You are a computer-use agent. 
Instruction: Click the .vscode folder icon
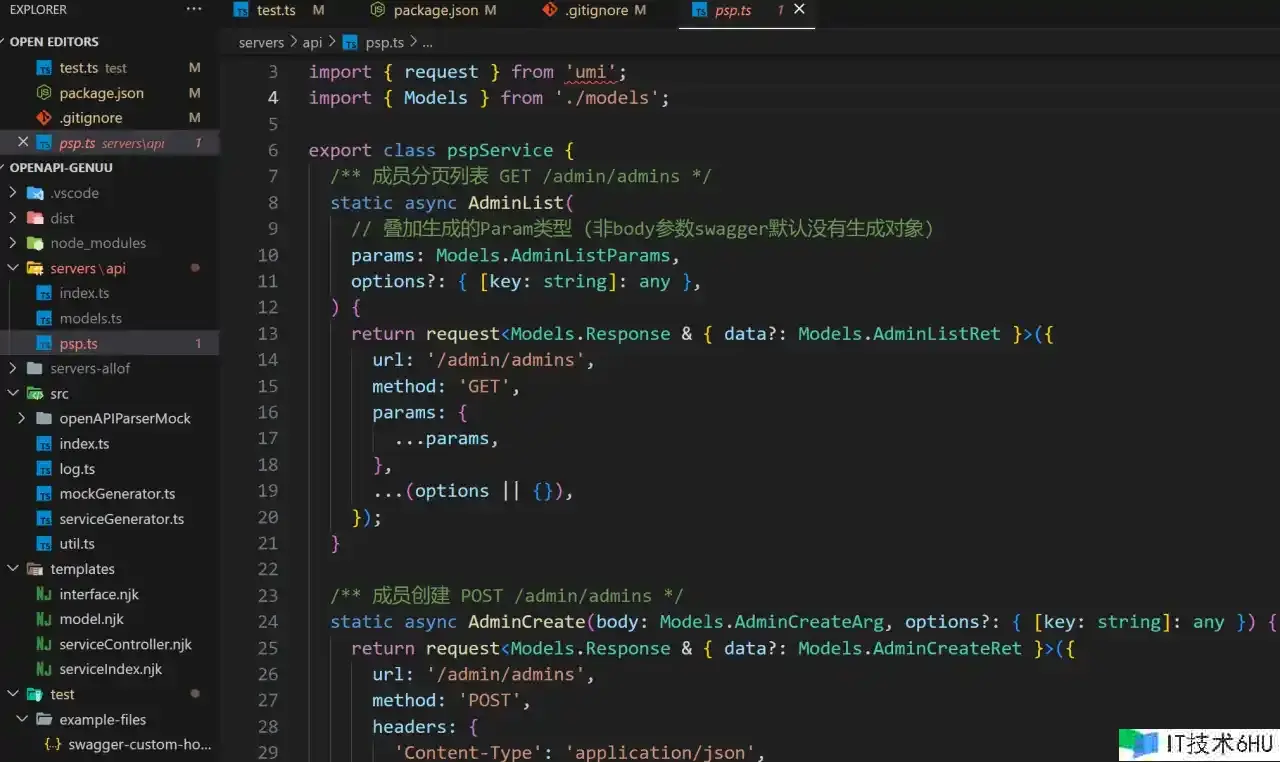[x=35, y=193]
